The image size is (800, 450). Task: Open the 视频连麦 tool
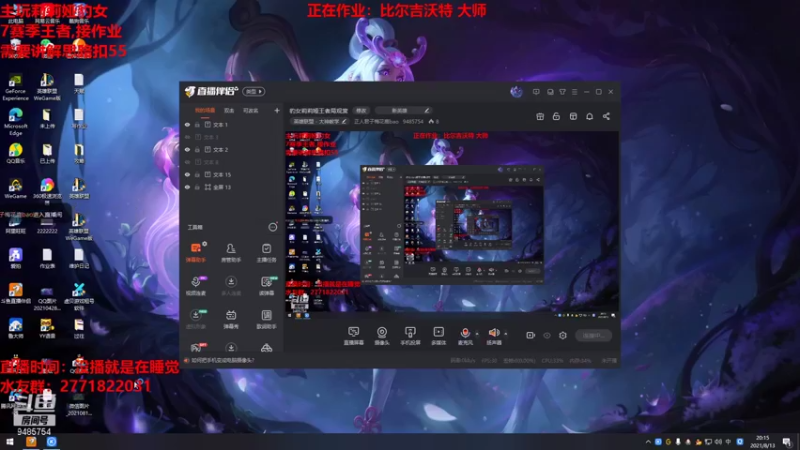click(x=196, y=286)
